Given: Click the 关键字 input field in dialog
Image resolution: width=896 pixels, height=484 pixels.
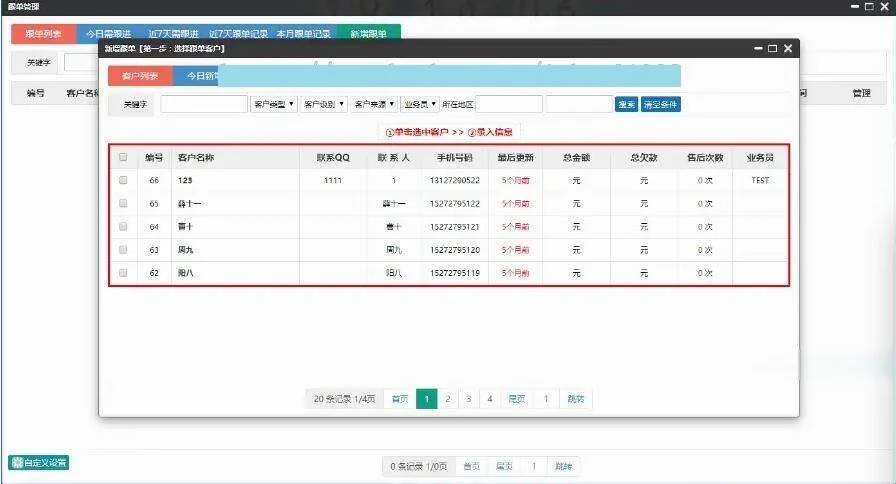Looking at the screenshot, I should pyautogui.click(x=204, y=104).
